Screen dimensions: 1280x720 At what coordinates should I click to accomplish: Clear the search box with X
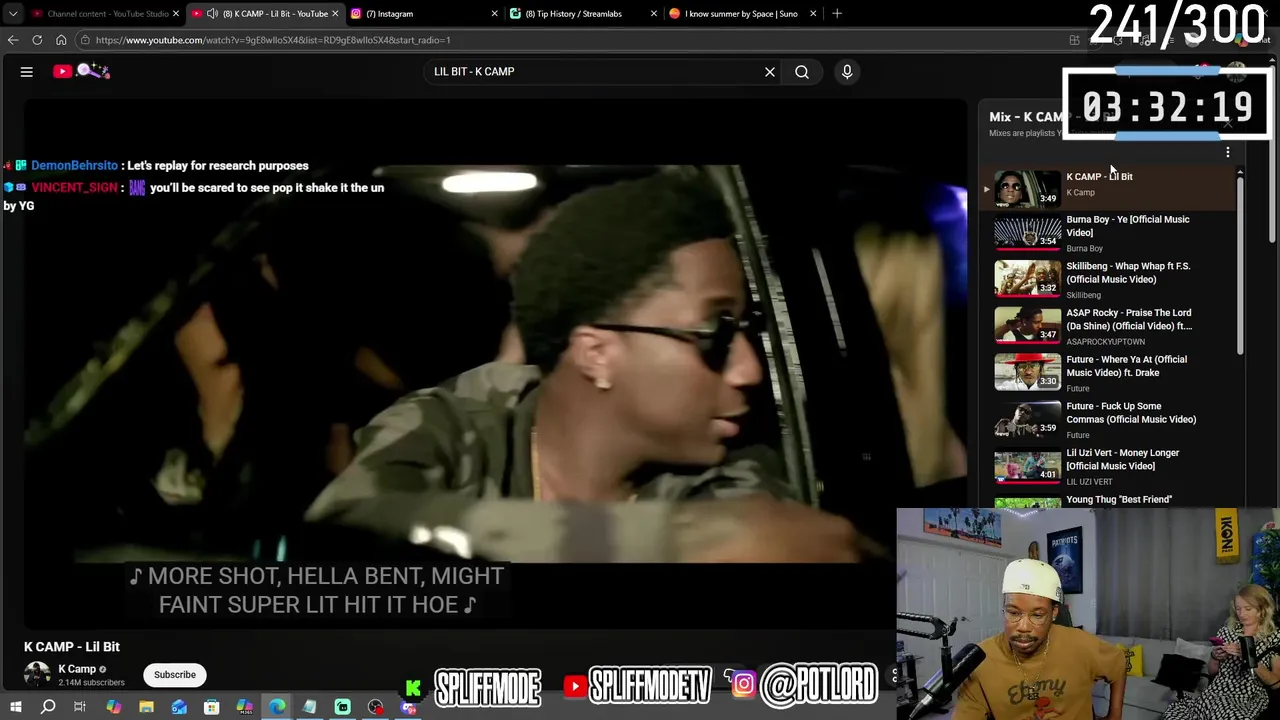pyautogui.click(x=770, y=72)
